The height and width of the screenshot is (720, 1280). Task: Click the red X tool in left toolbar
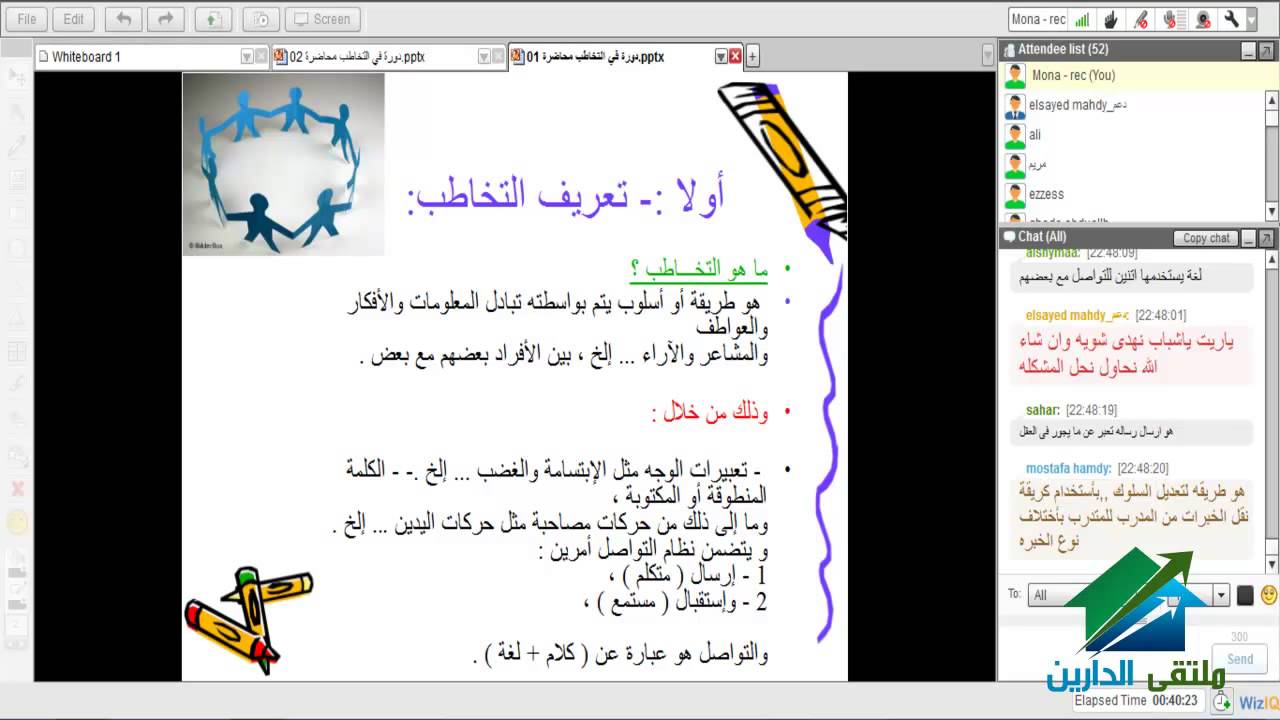click(x=17, y=489)
